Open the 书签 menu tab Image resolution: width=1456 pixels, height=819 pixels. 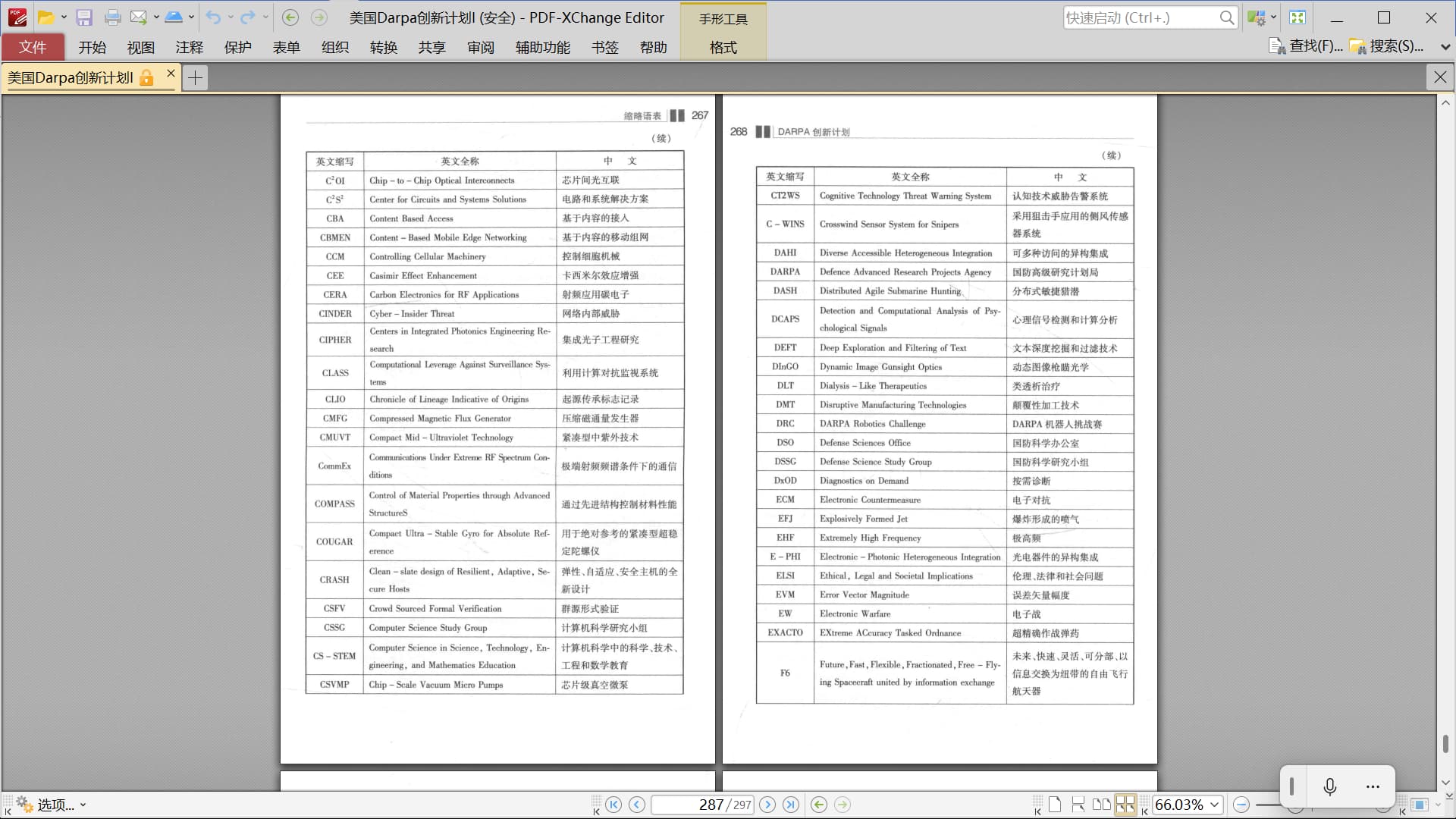coord(604,47)
